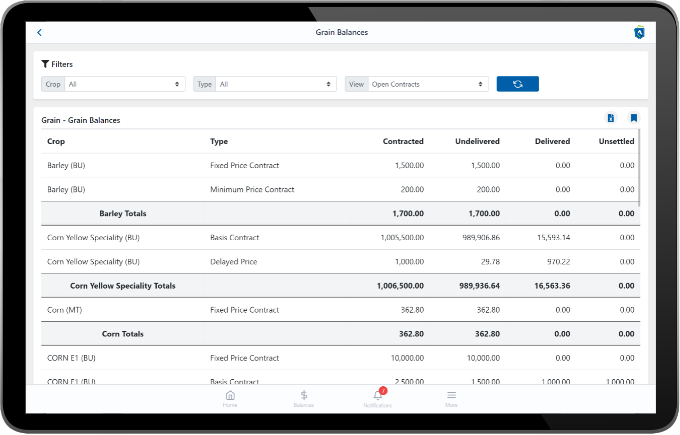Open the Notifications bell
The image size is (680, 435).
pos(378,396)
